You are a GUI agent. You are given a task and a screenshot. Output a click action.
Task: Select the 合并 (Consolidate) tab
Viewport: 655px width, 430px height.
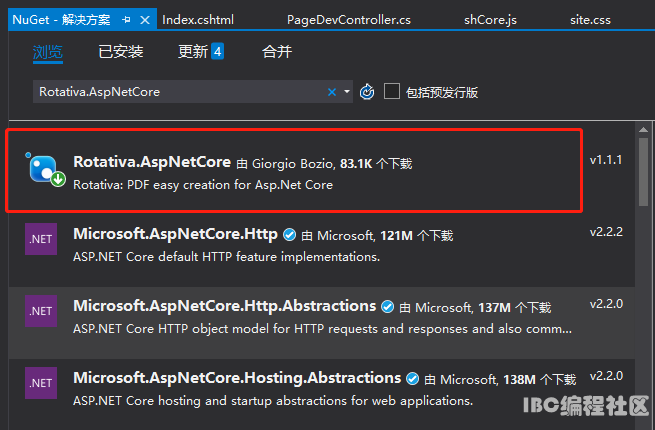point(277,52)
